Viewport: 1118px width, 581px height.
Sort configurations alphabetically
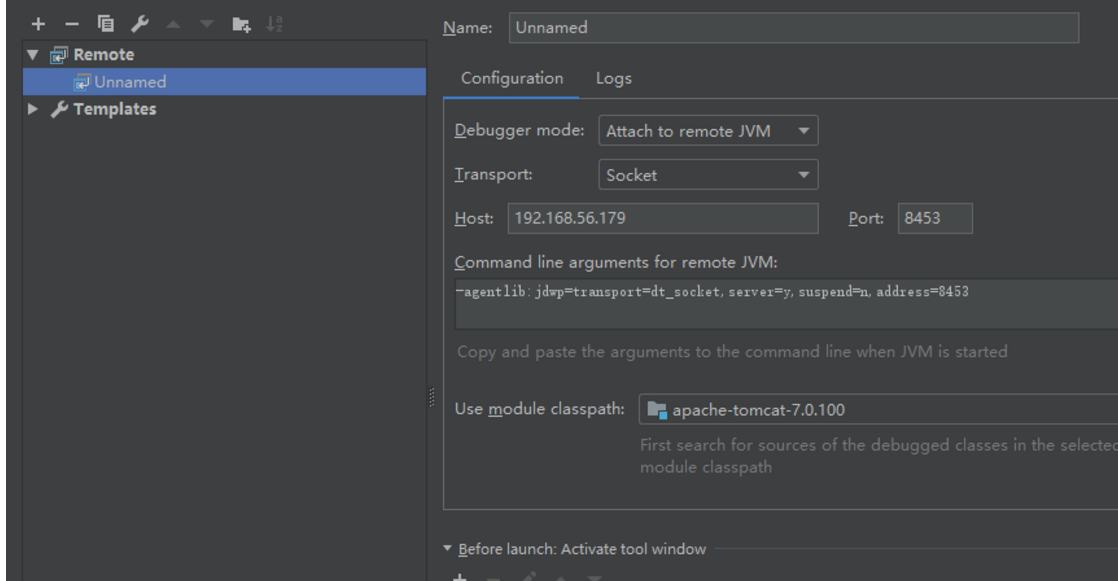click(275, 24)
